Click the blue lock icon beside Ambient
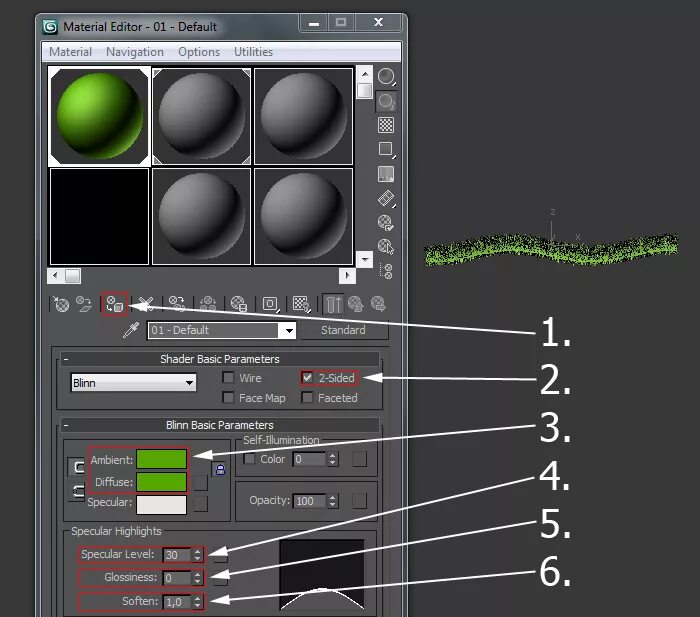 pos(220,470)
